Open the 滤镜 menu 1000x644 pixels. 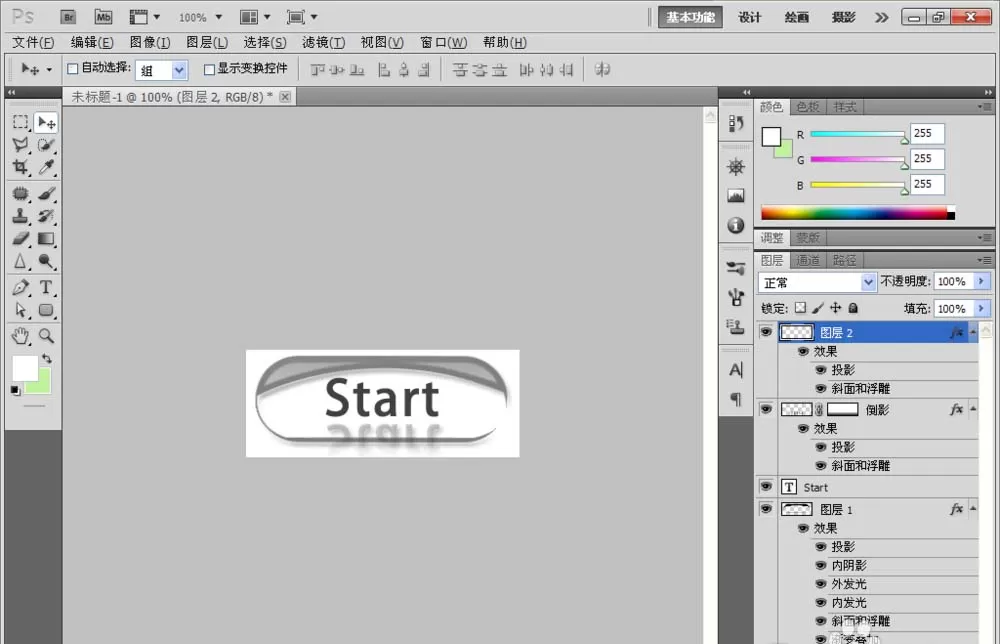click(x=323, y=42)
